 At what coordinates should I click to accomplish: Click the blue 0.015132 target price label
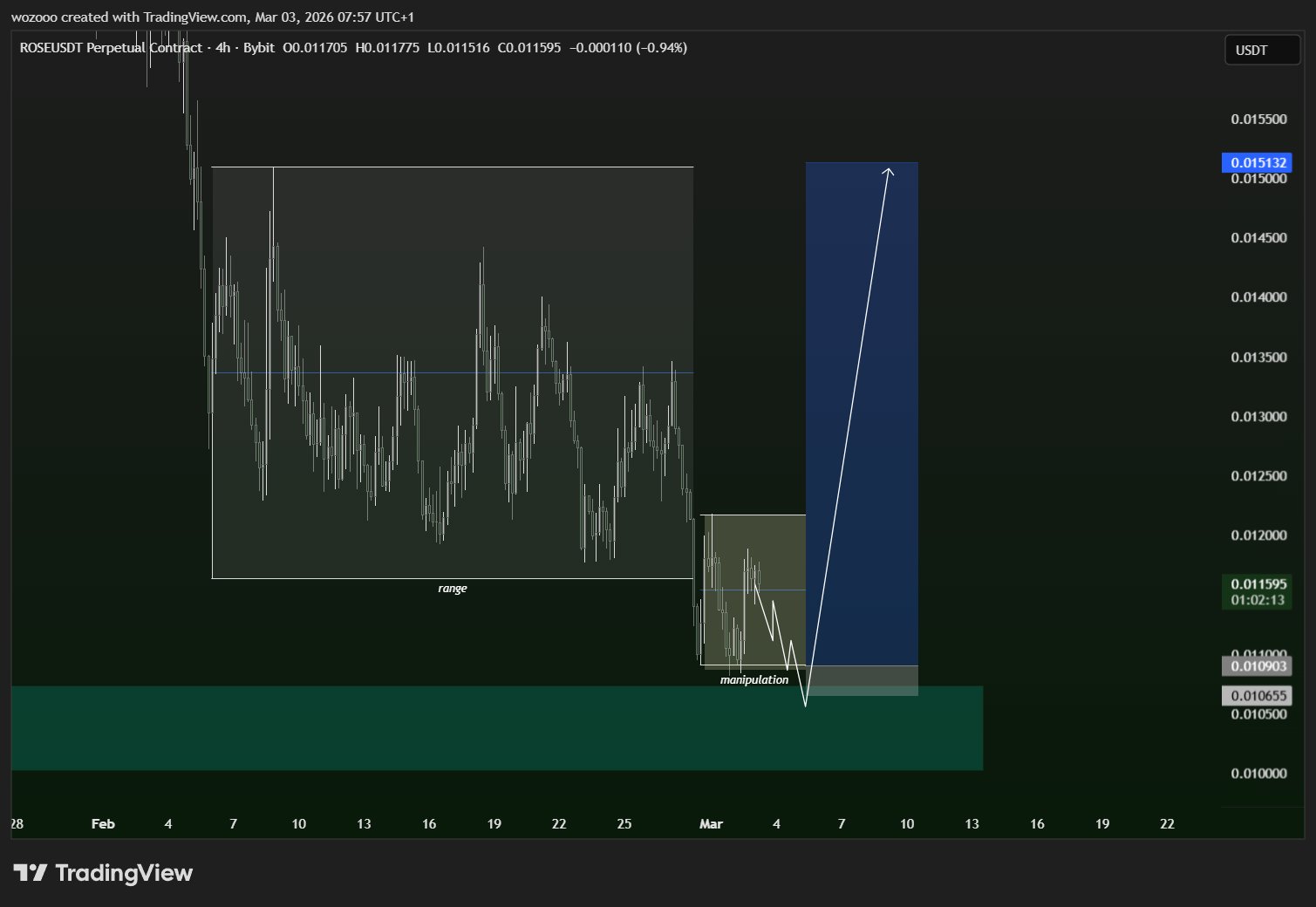tap(1258, 162)
